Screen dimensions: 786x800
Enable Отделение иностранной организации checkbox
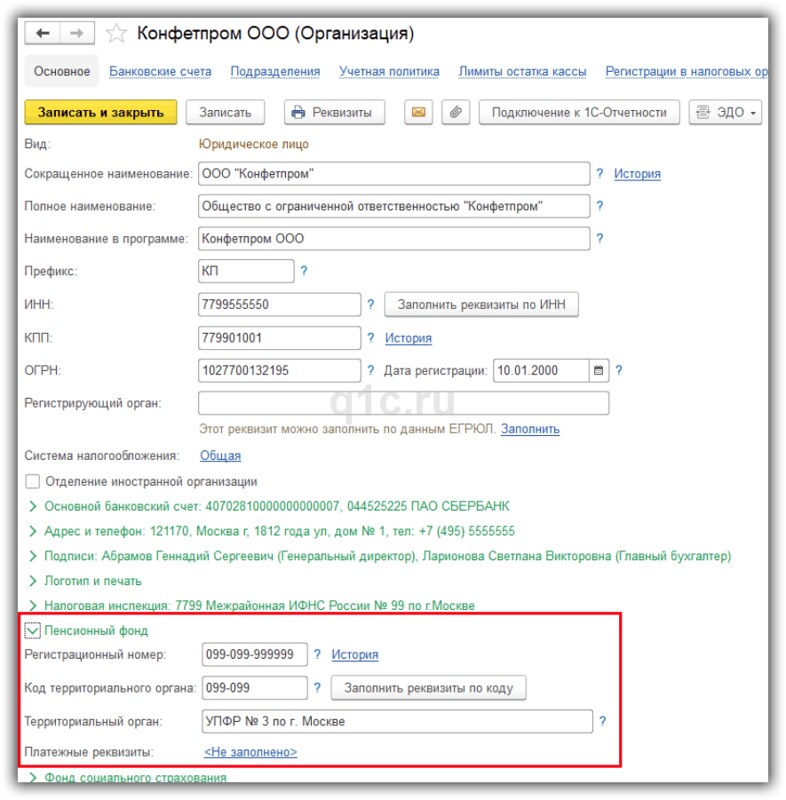[33, 481]
